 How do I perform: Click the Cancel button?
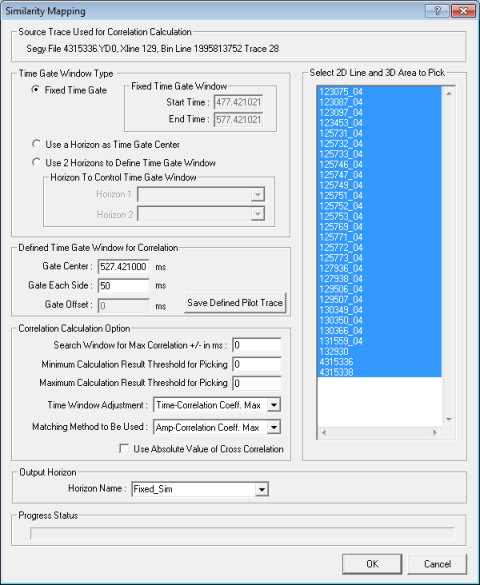[x=437, y=564]
